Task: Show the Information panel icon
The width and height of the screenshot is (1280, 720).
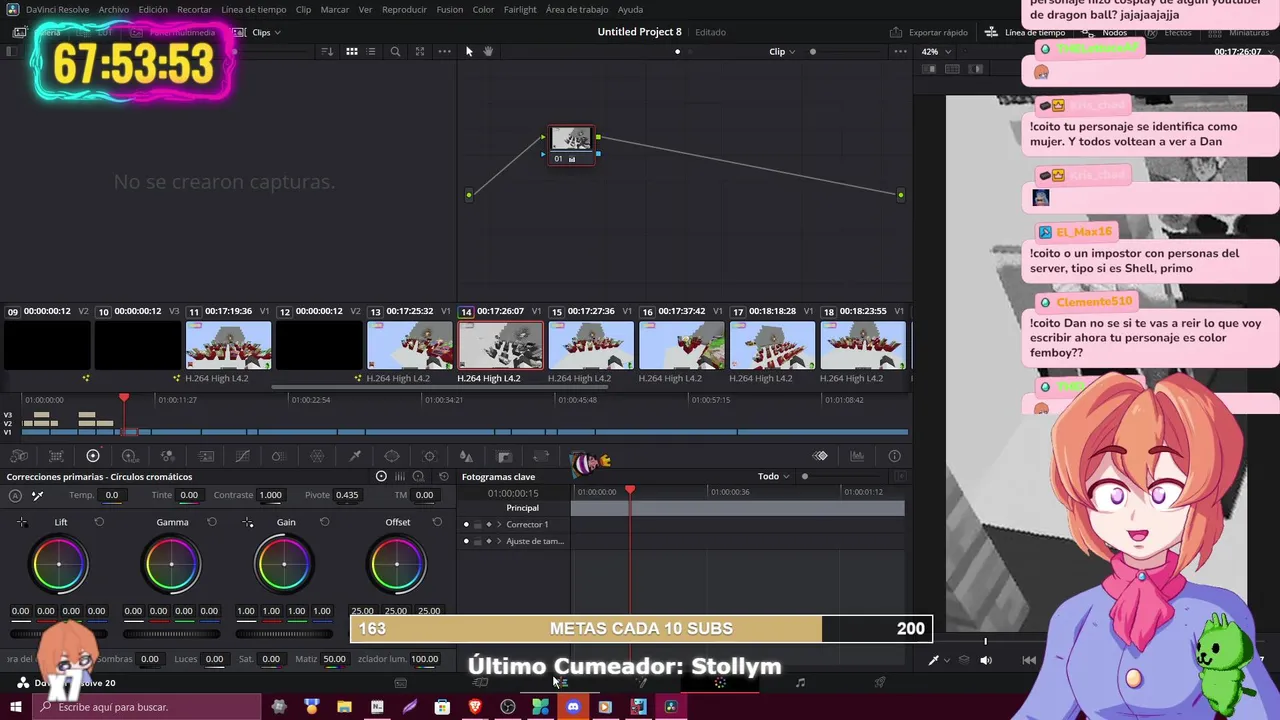Action: [895, 456]
